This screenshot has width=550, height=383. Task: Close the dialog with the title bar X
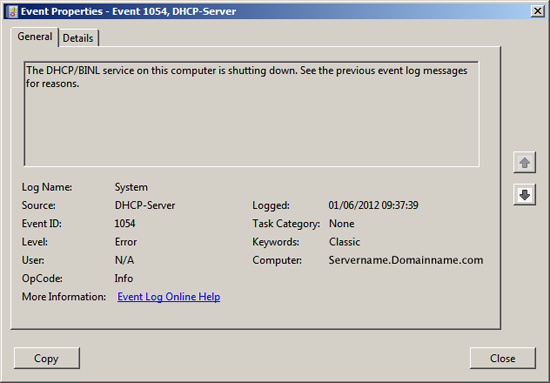(x=537, y=11)
